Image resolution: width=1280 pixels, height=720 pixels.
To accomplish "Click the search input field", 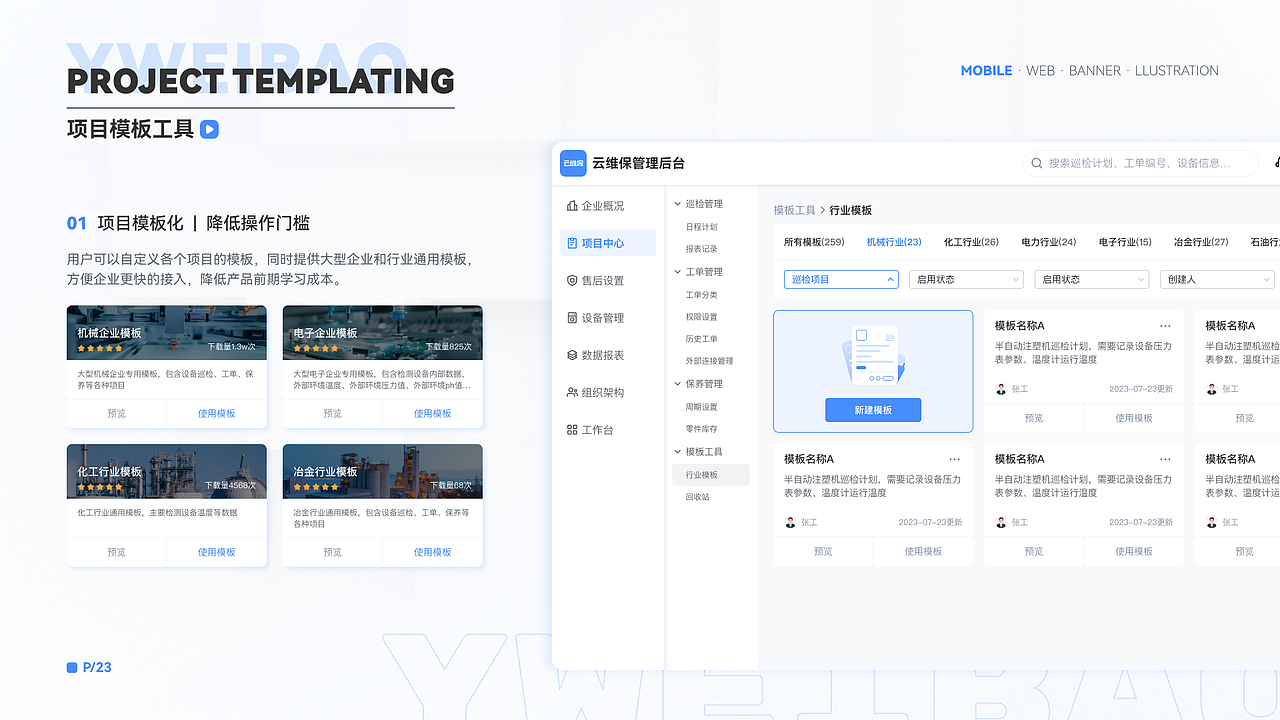I will (1141, 163).
